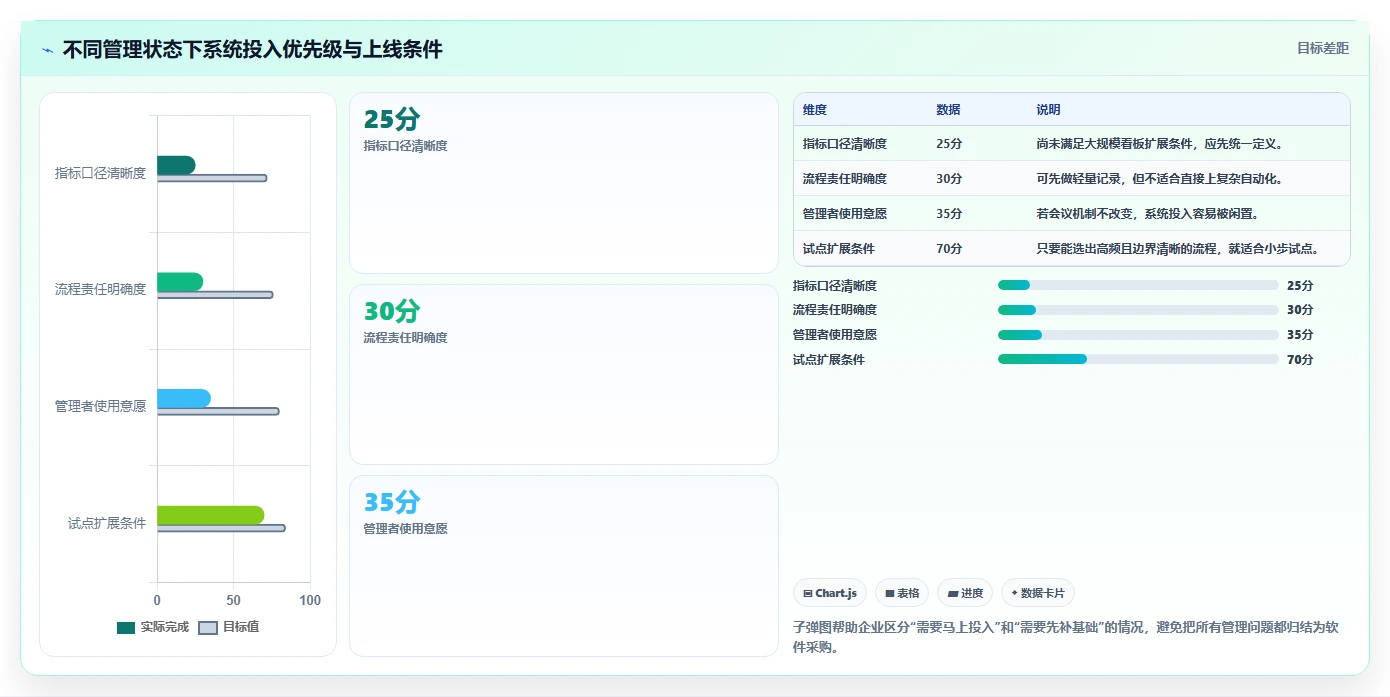Toggle the 目标值 legend color box

[x=208, y=628]
